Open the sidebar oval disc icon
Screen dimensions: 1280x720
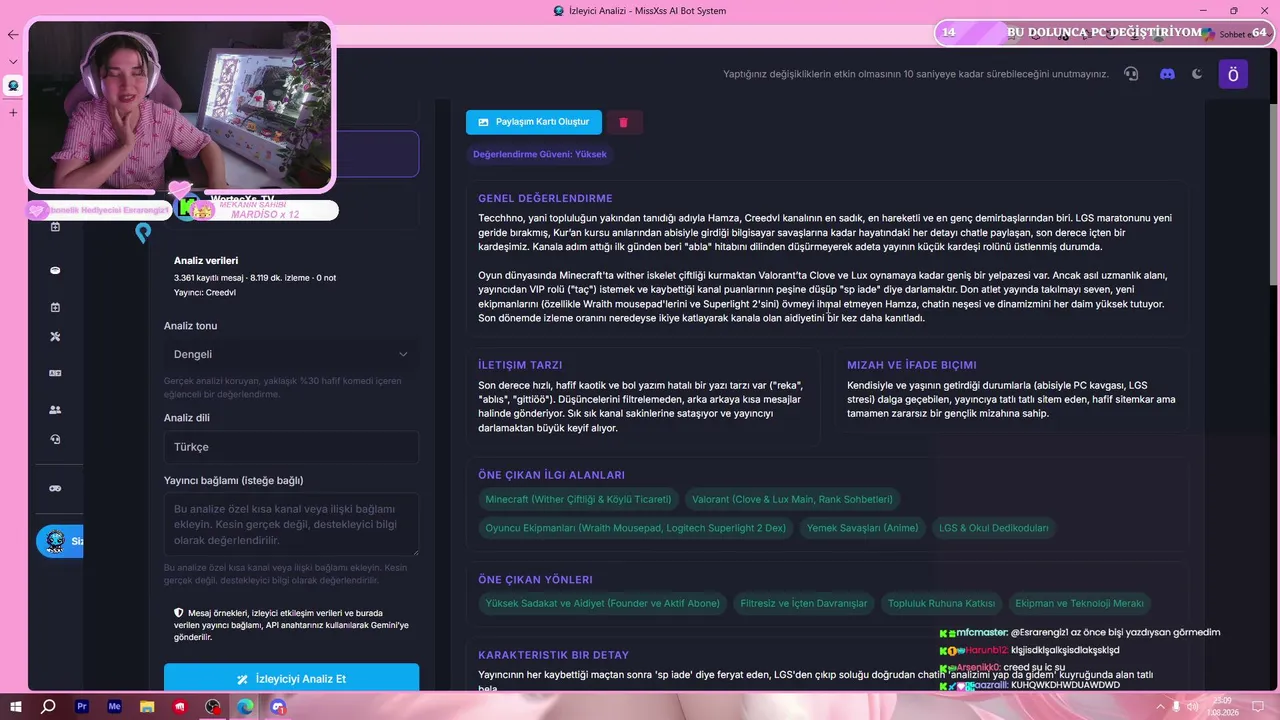pyautogui.click(x=55, y=270)
